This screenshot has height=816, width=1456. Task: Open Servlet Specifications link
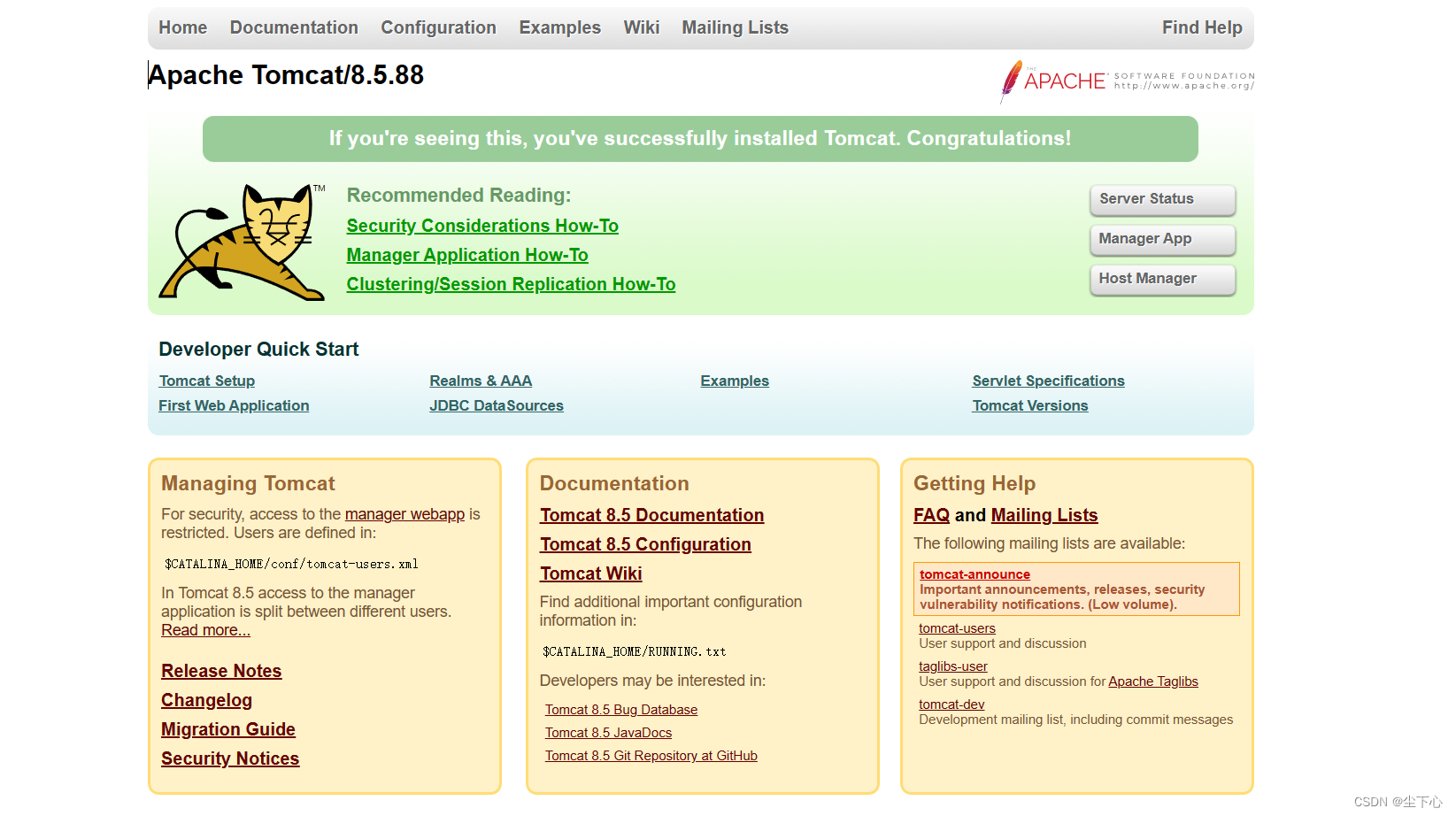click(x=1048, y=381)
